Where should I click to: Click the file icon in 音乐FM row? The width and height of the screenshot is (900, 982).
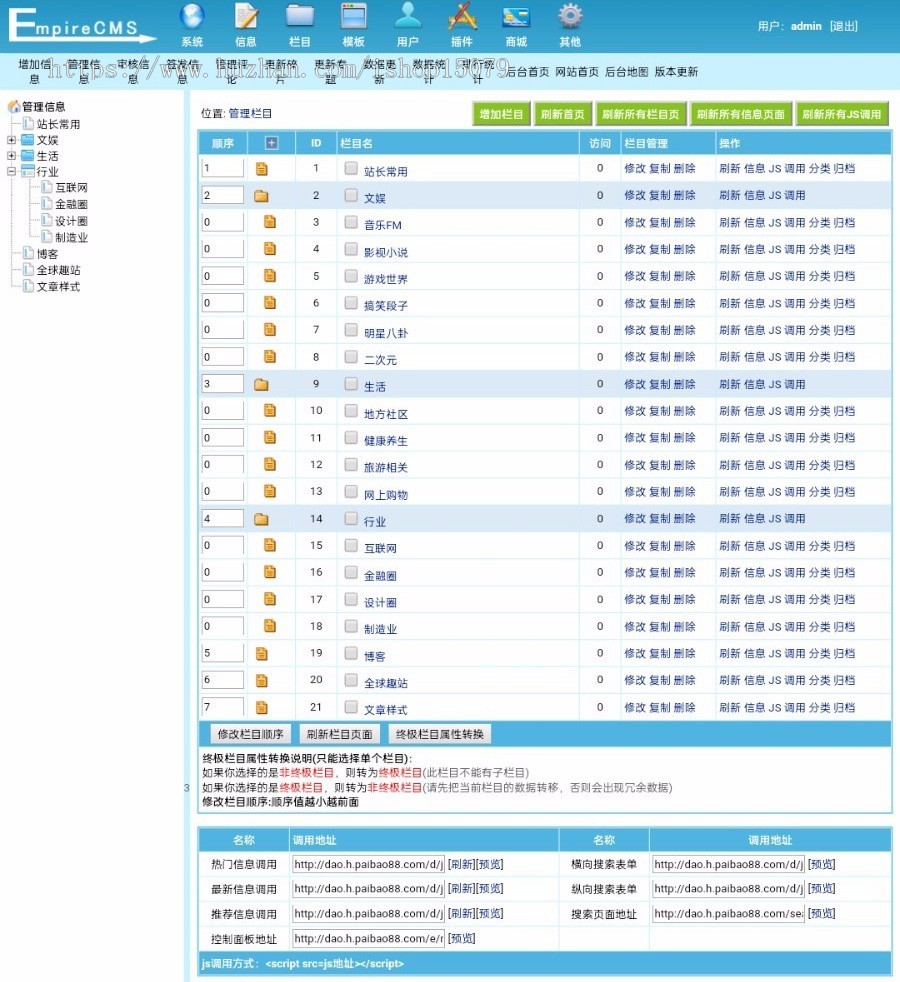(270, 222)
